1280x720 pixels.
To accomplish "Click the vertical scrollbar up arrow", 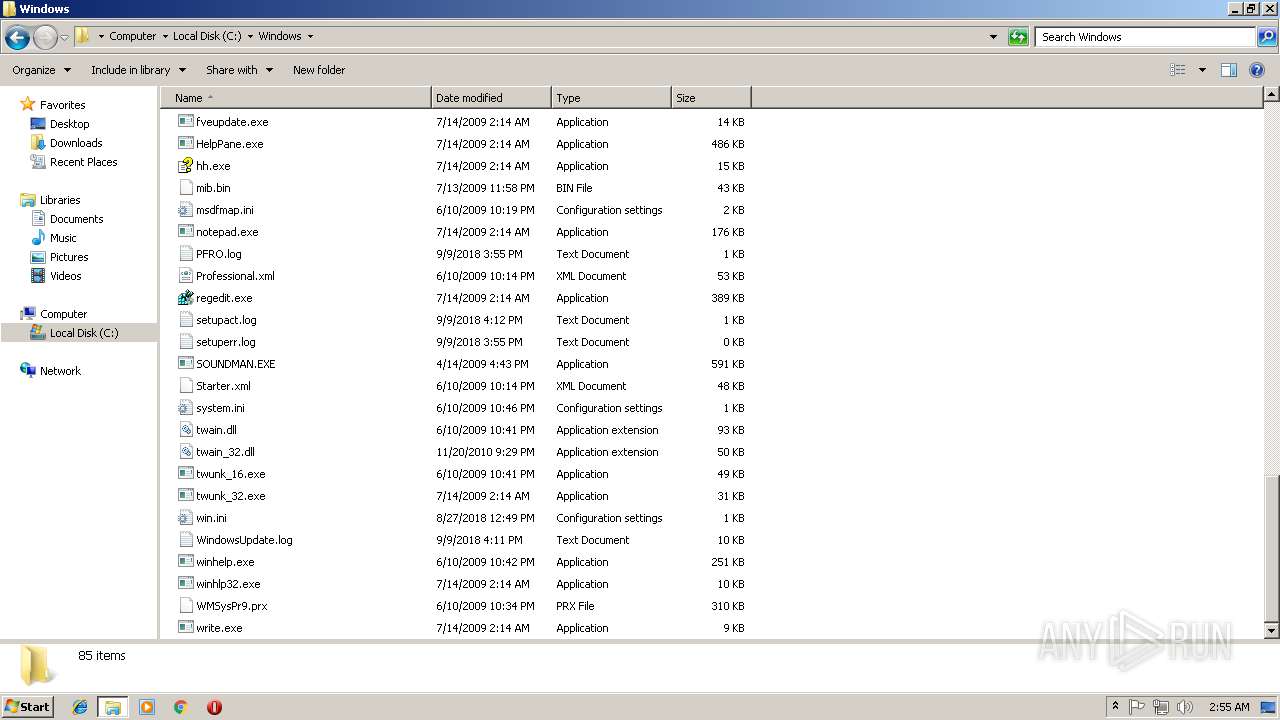I will point(1272,95).
